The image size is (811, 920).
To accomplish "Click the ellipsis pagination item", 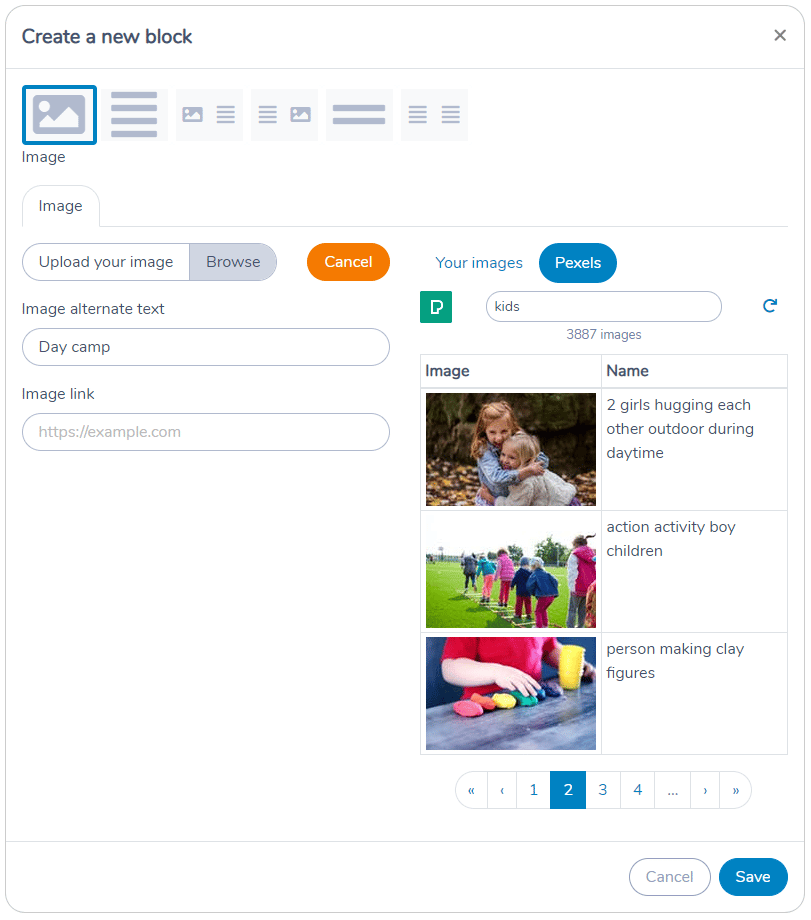I will pyautogui.click(x=673, y=790).
